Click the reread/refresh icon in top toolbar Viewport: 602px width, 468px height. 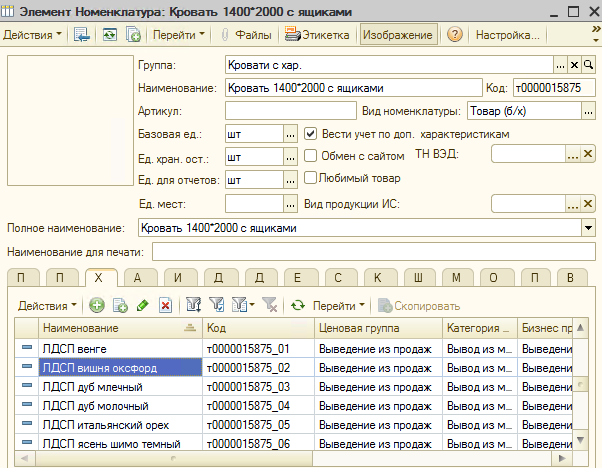109,35
